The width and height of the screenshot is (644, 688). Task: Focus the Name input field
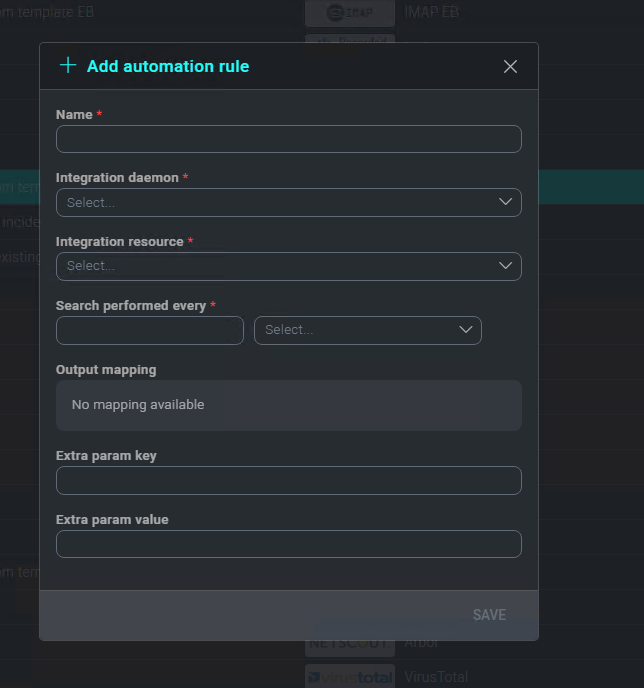pyautogui.click(x=288, y=139)
